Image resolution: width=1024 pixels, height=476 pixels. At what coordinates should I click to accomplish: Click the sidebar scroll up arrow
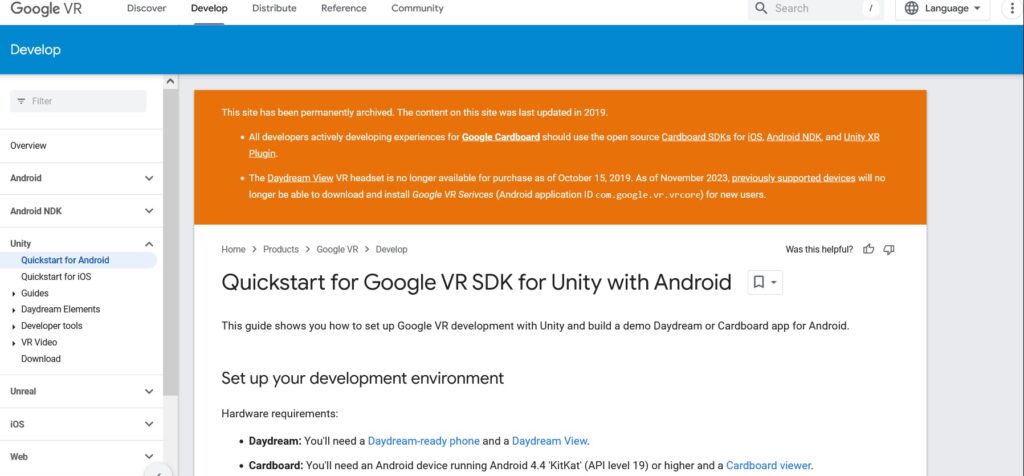click(x=170, y=82)
